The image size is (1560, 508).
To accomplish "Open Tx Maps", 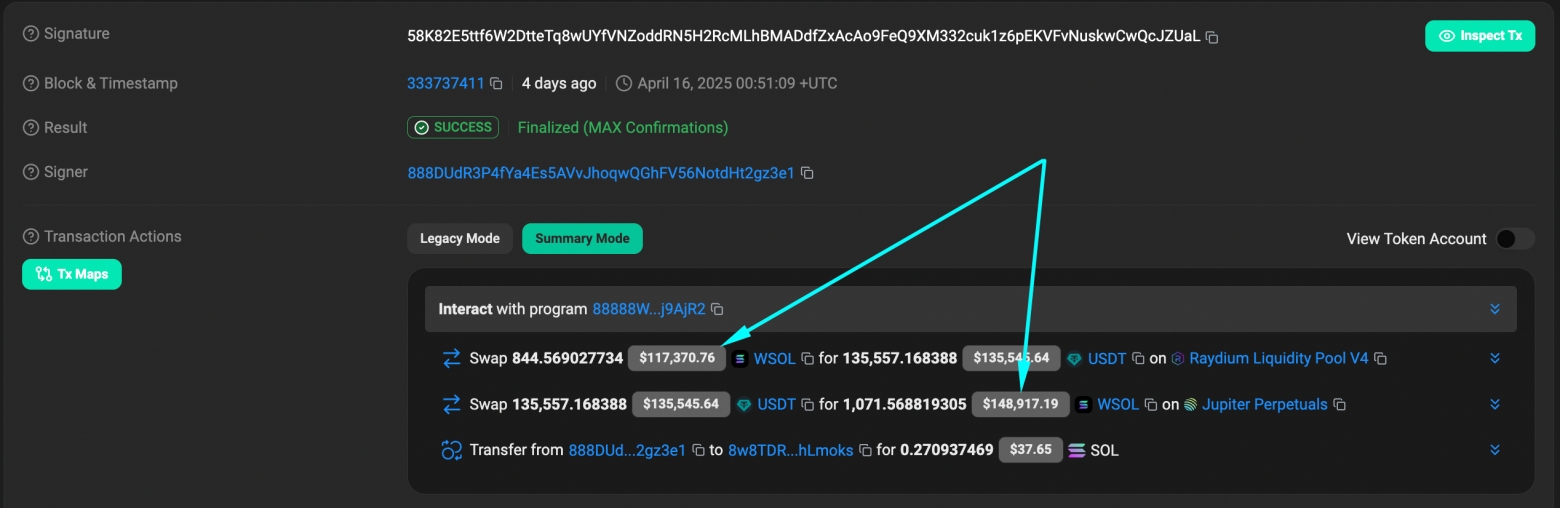I will tap(72, 274).
